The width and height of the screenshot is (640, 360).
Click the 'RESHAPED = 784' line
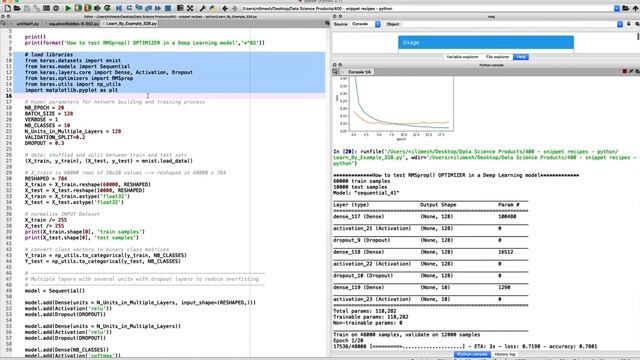click(x=46, y=179)
